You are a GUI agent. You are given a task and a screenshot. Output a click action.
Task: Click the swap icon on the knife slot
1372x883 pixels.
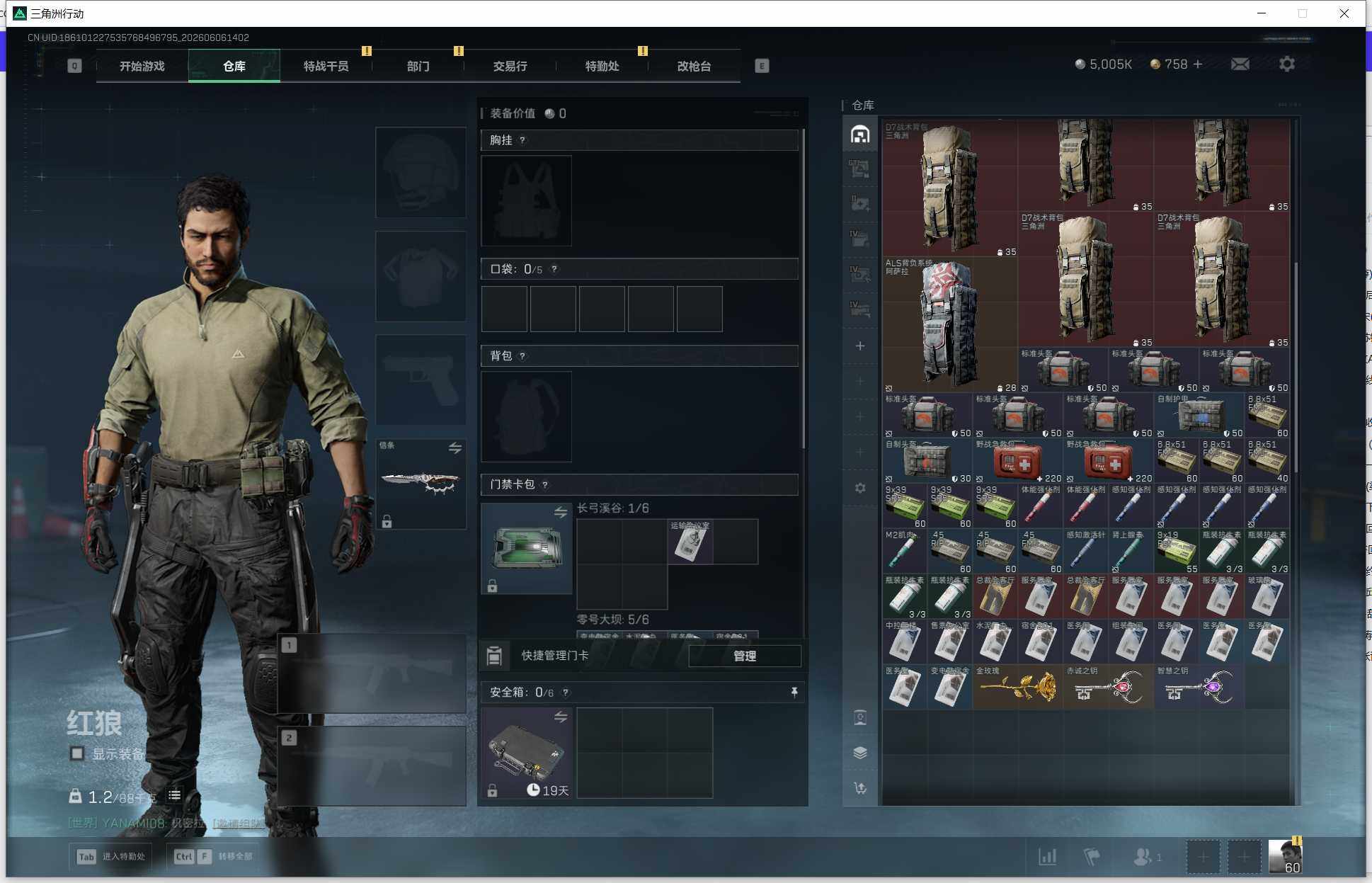(455, 448)
